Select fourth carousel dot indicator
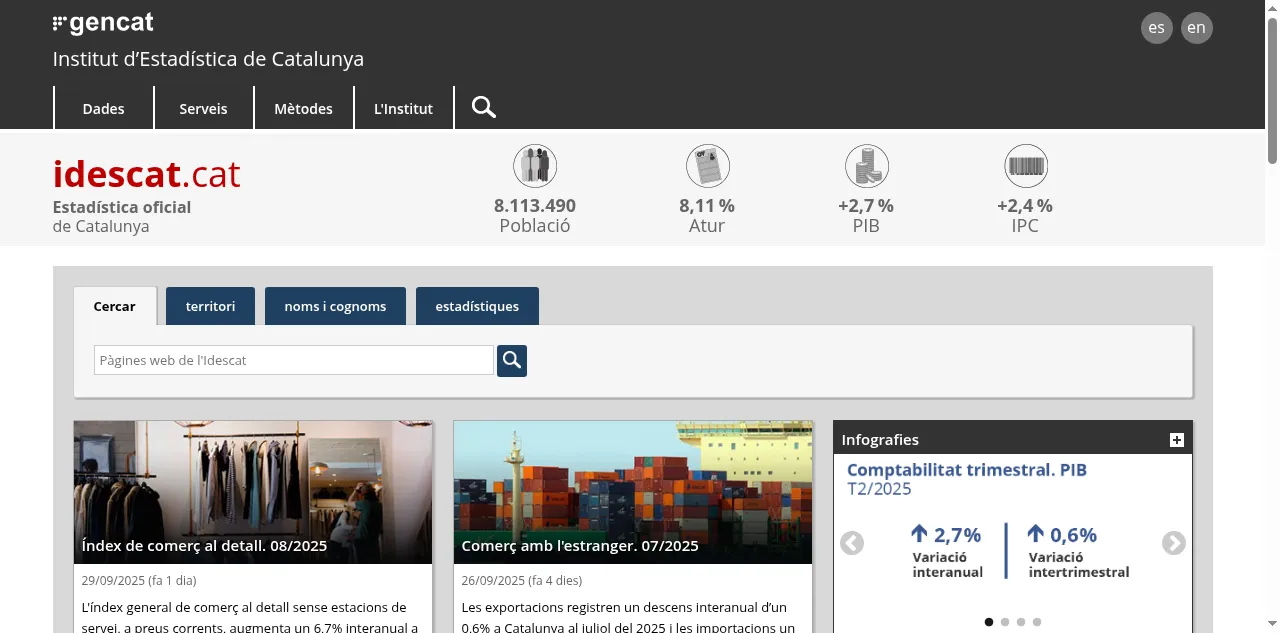This screenshot has width=1280, height=633. 1037,622
